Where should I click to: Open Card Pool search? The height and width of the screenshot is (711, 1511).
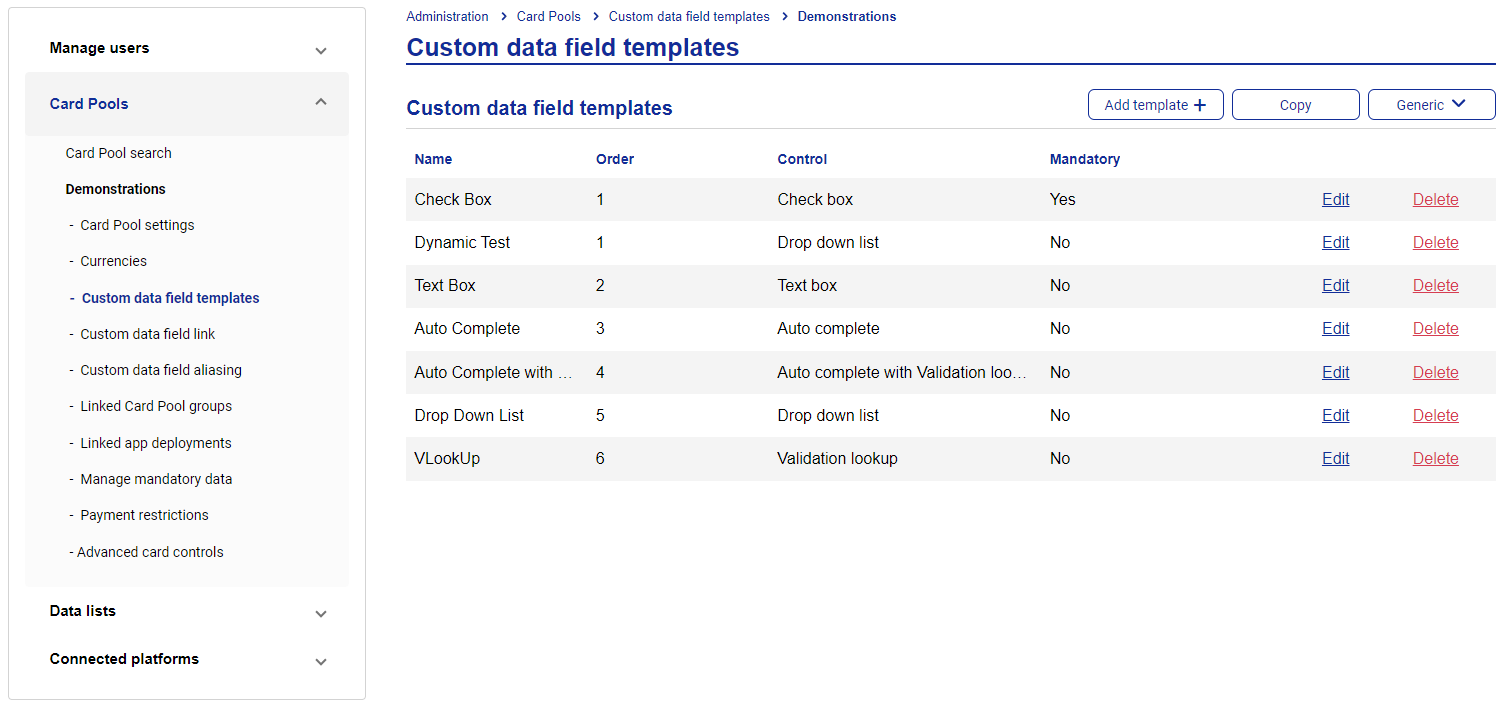click(118, 153)
